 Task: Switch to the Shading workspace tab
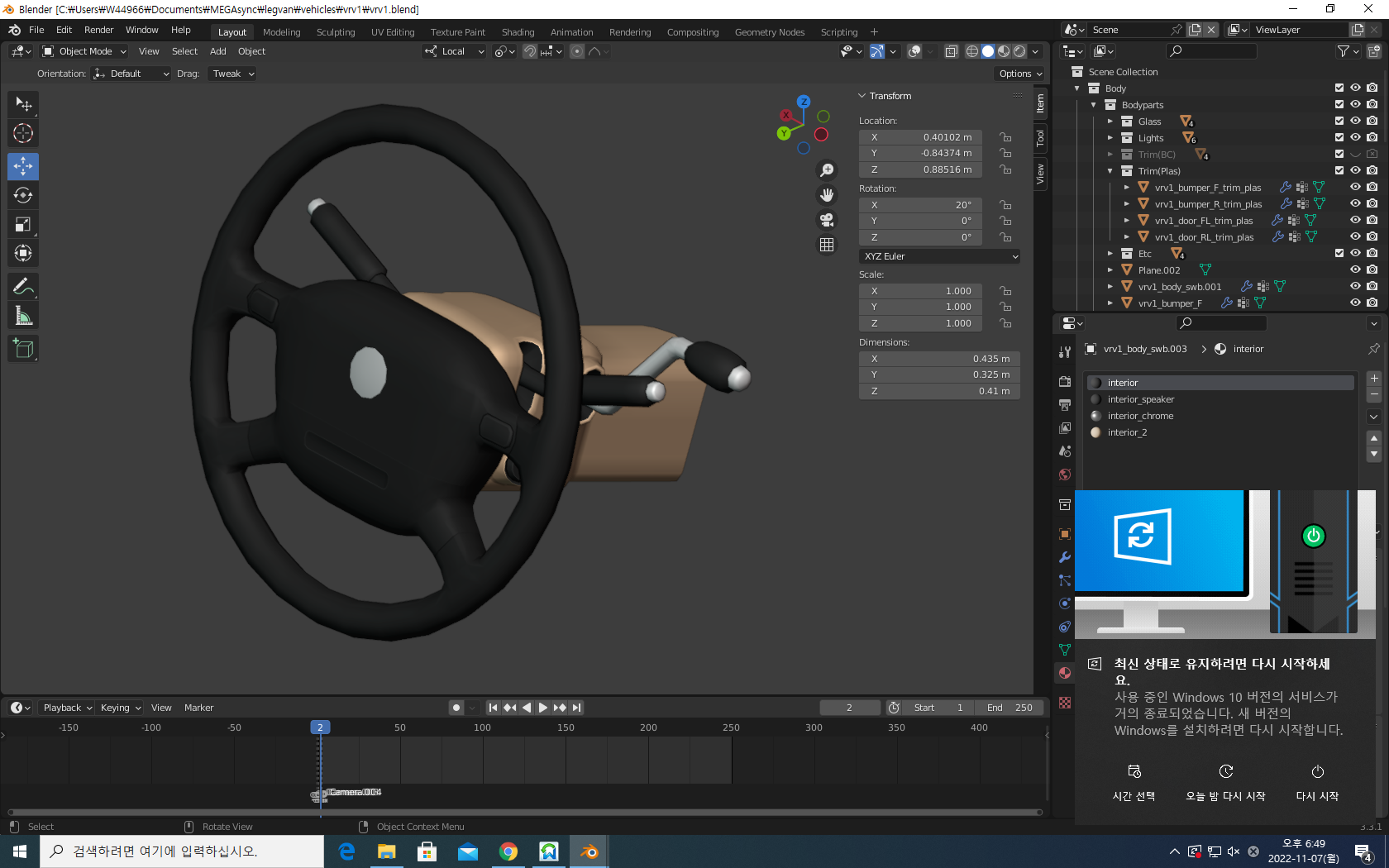click(x=518, y=32)
